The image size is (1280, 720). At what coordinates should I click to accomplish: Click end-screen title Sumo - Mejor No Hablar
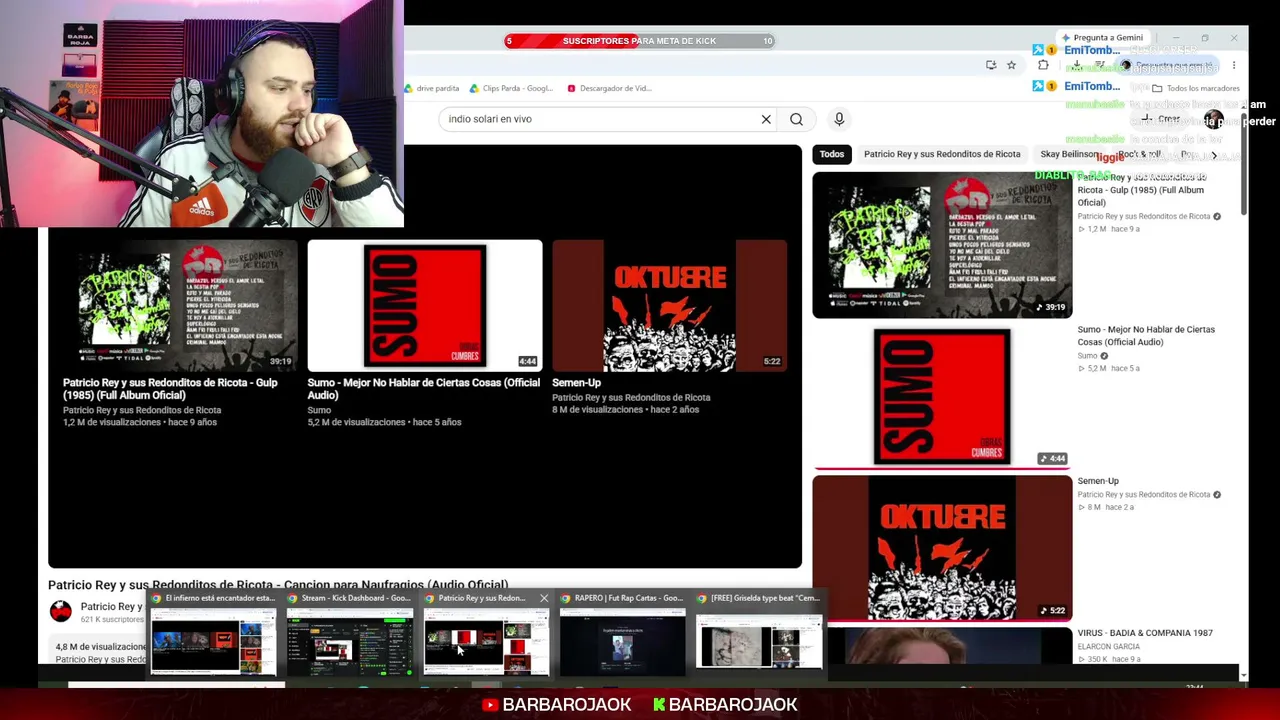423,389
